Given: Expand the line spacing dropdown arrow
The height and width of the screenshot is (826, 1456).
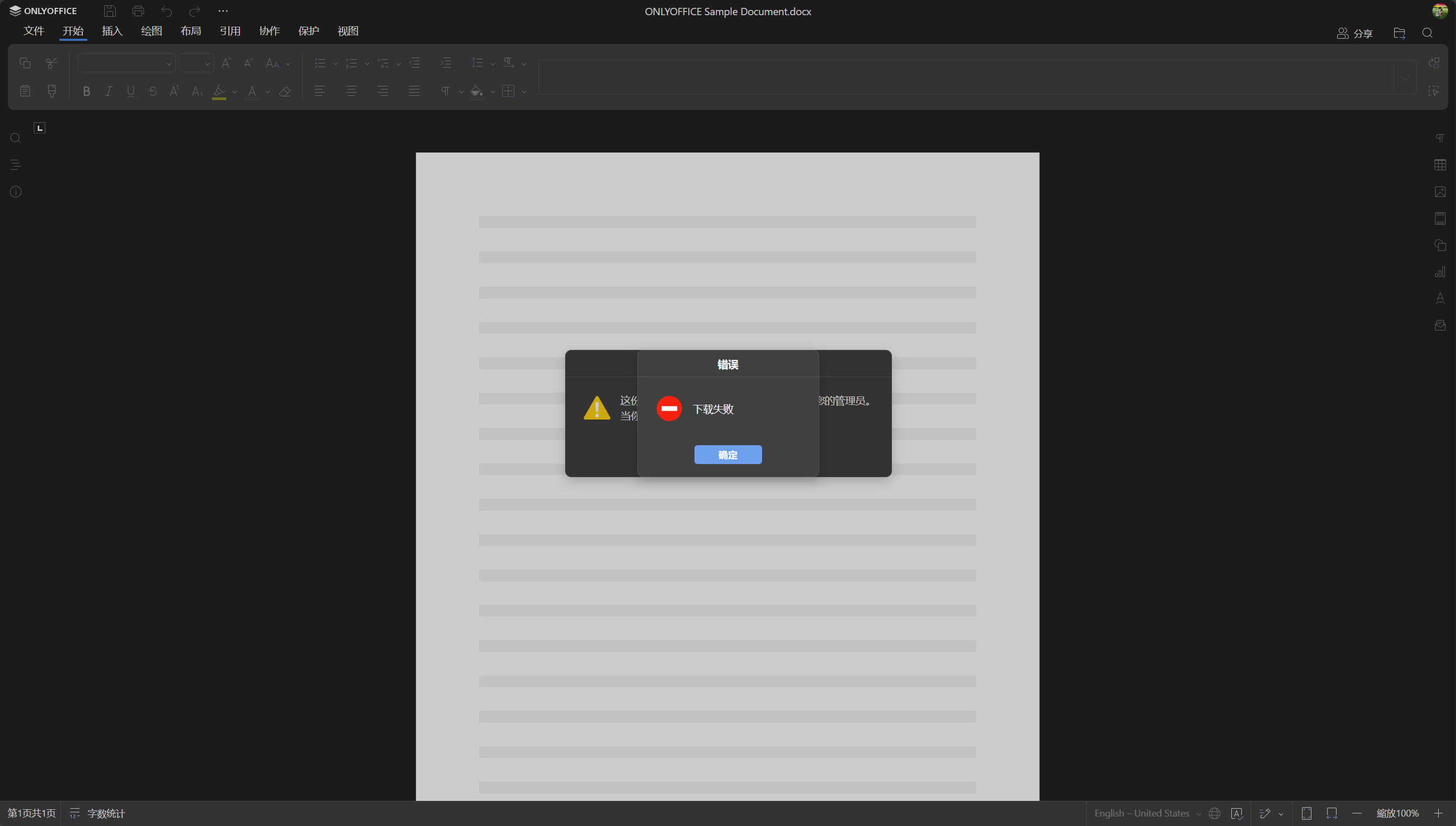Looking at the screenshot, I should point(492,63).
